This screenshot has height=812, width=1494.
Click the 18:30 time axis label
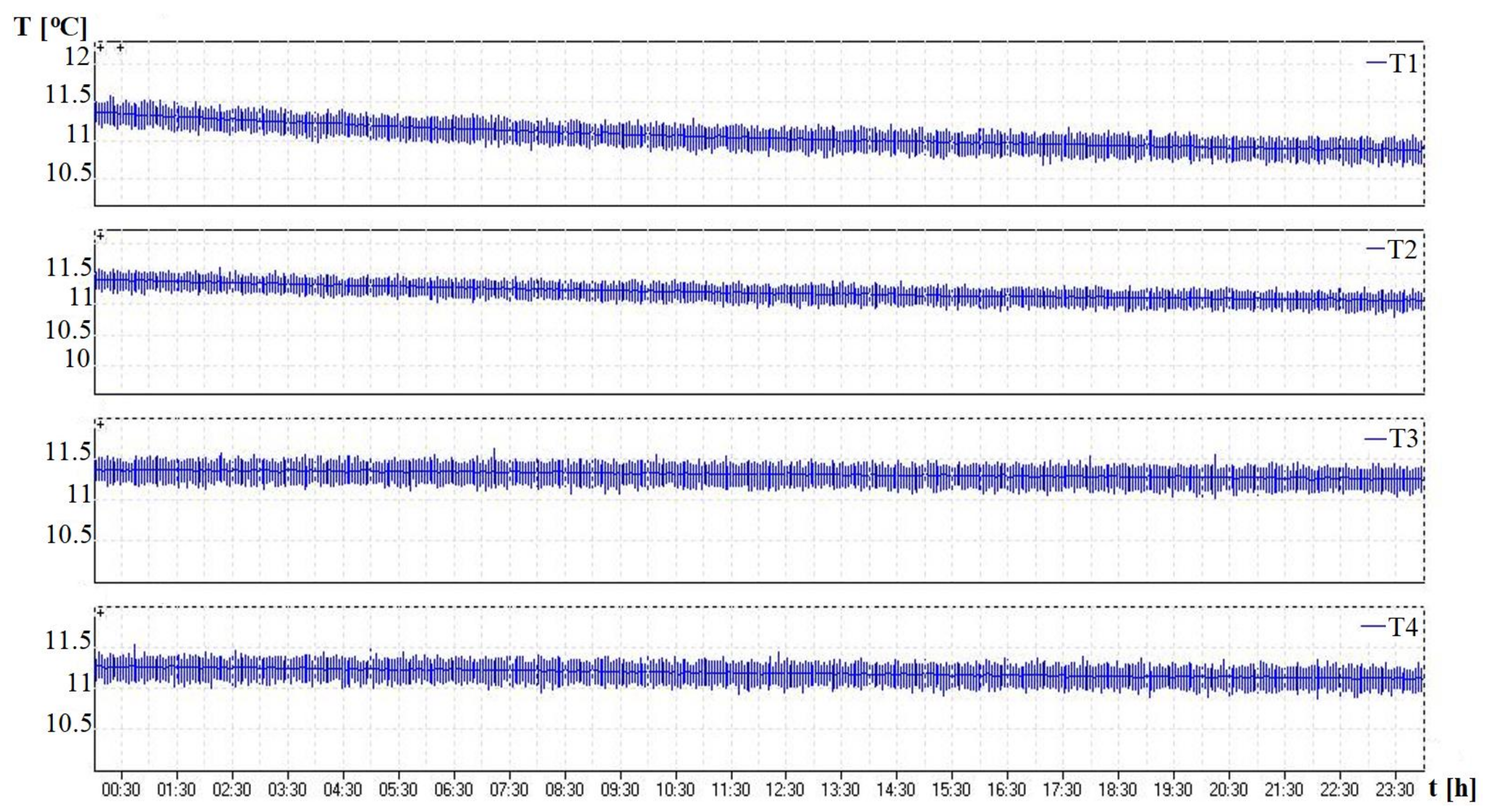tap(1117, 789)
